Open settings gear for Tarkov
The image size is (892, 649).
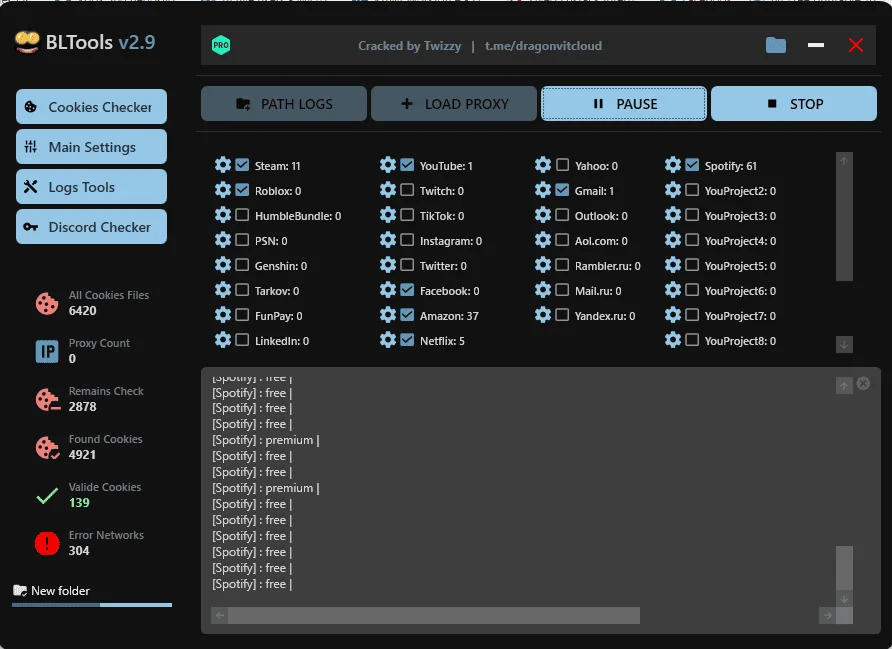pos(223,290)
